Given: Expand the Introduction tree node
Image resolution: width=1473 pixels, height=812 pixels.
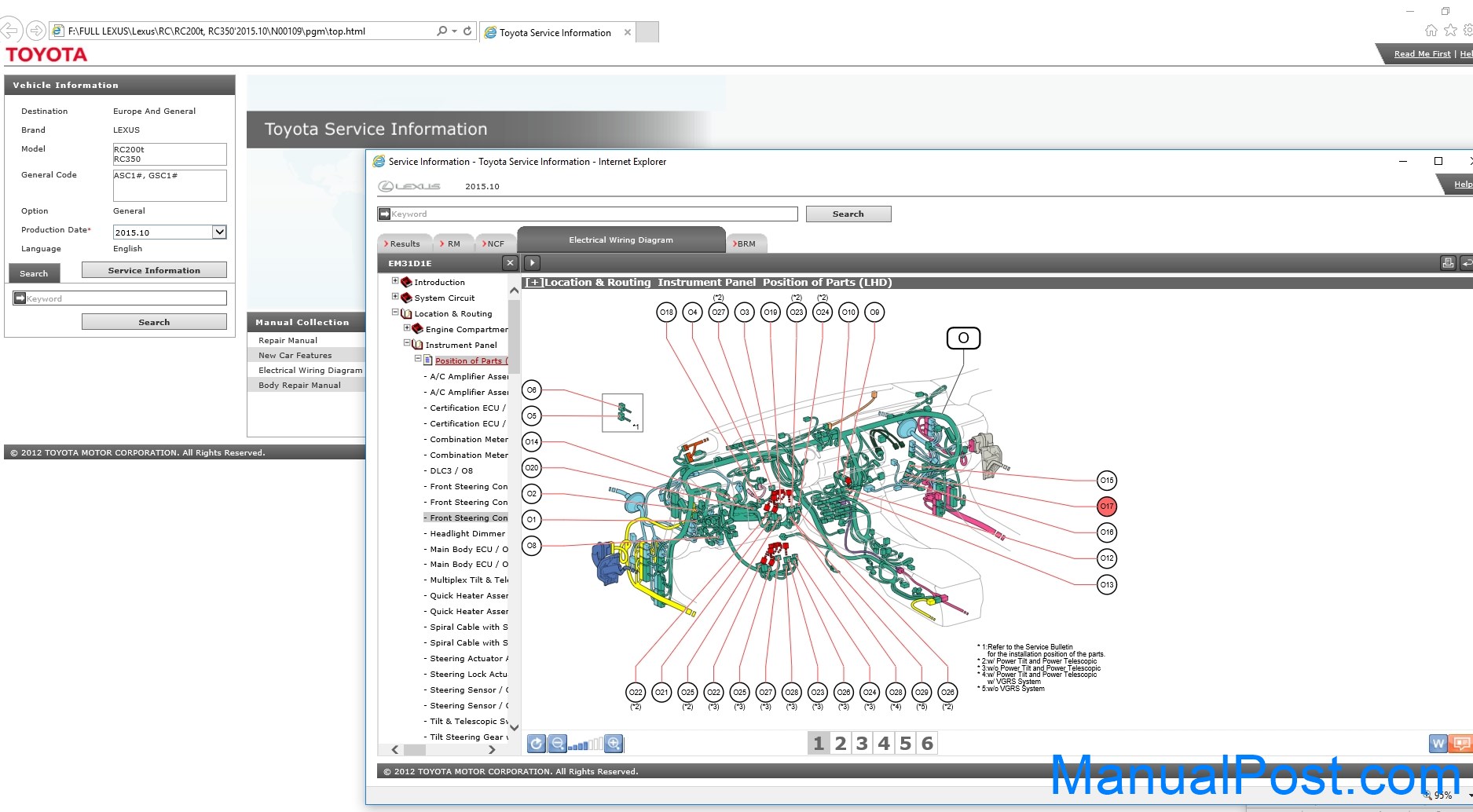Looking at the screenshot, I should pyautogui.click(x=395, y=280).
